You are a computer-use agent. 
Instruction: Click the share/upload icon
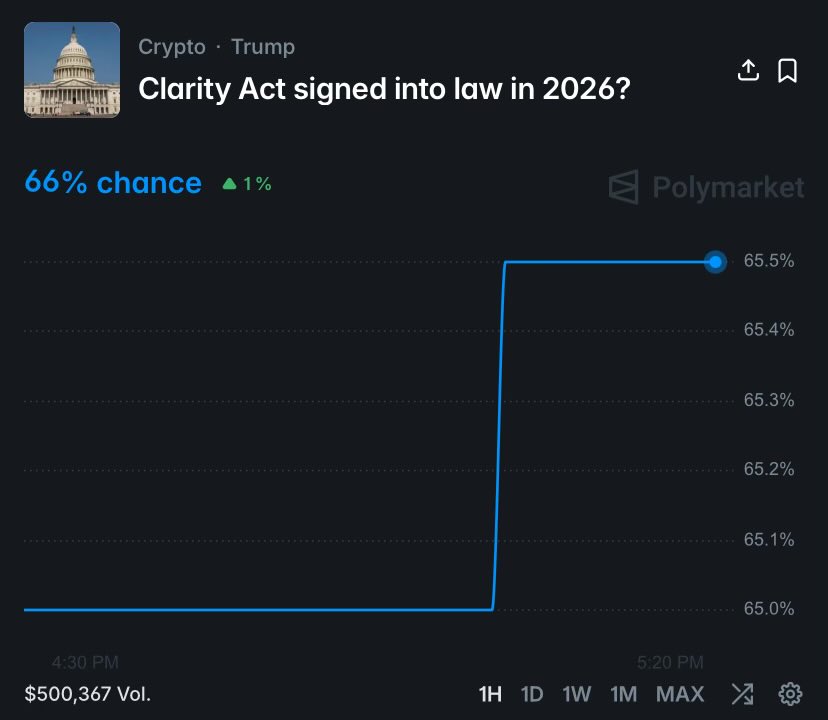coord(748,70)
